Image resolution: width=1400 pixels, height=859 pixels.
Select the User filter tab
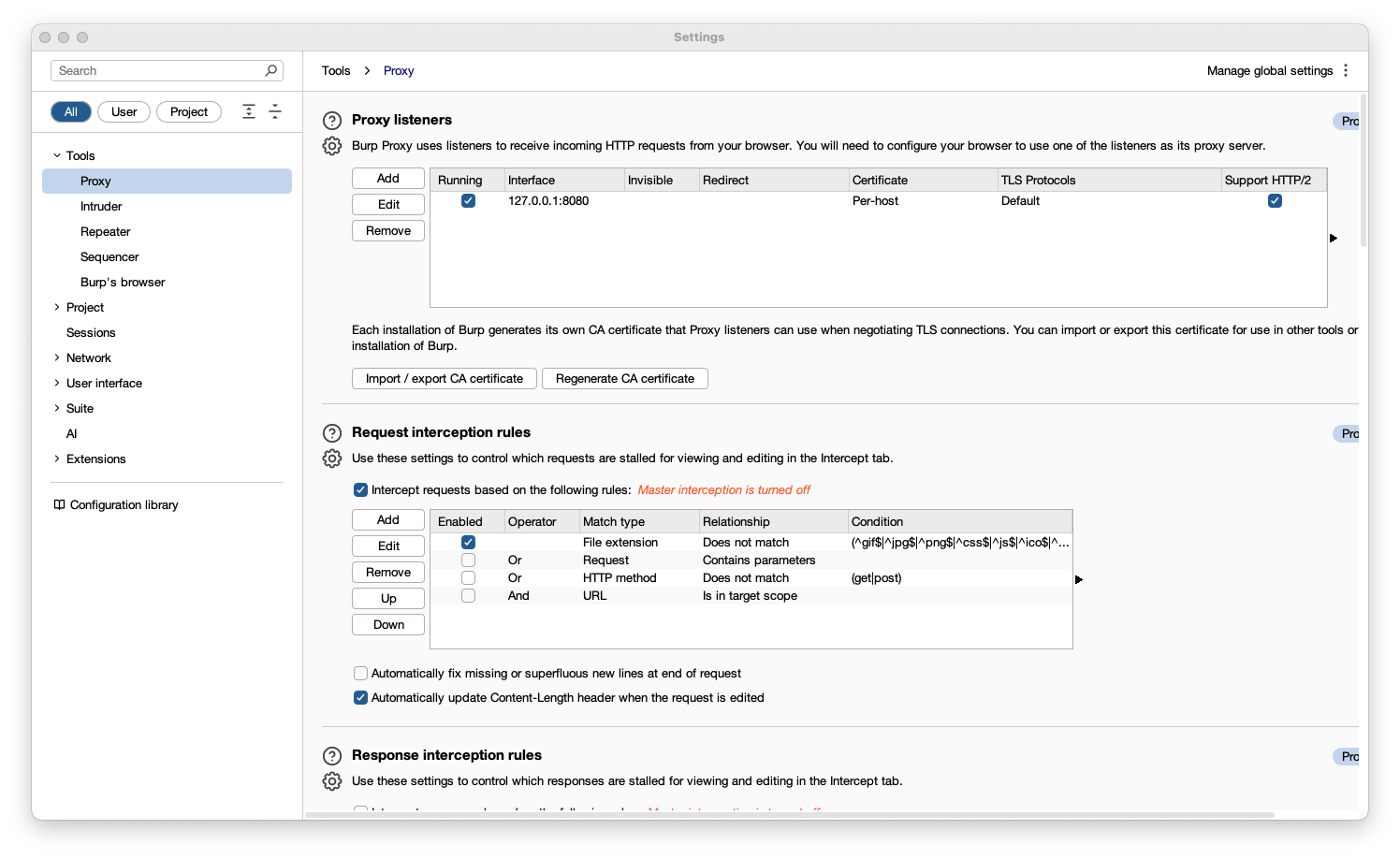tap(124, 112)
